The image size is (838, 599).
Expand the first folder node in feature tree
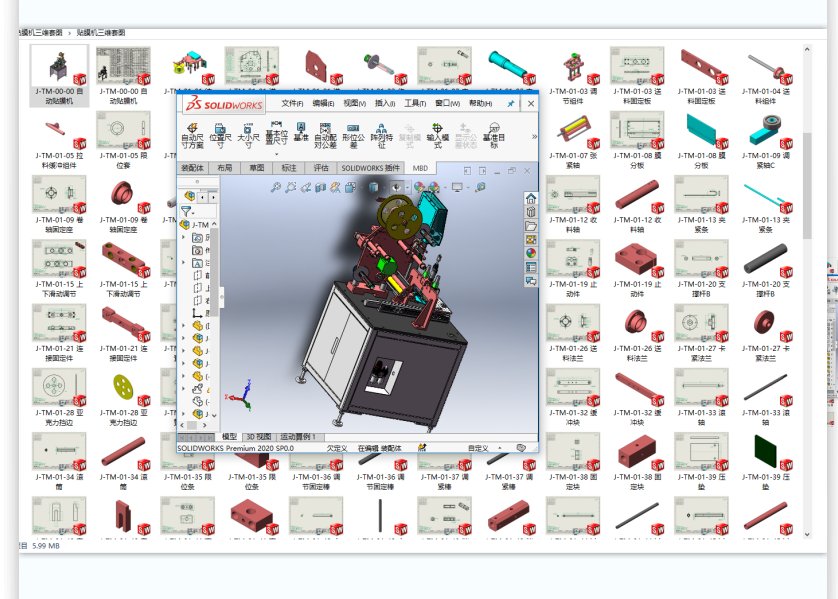point(184,237)
